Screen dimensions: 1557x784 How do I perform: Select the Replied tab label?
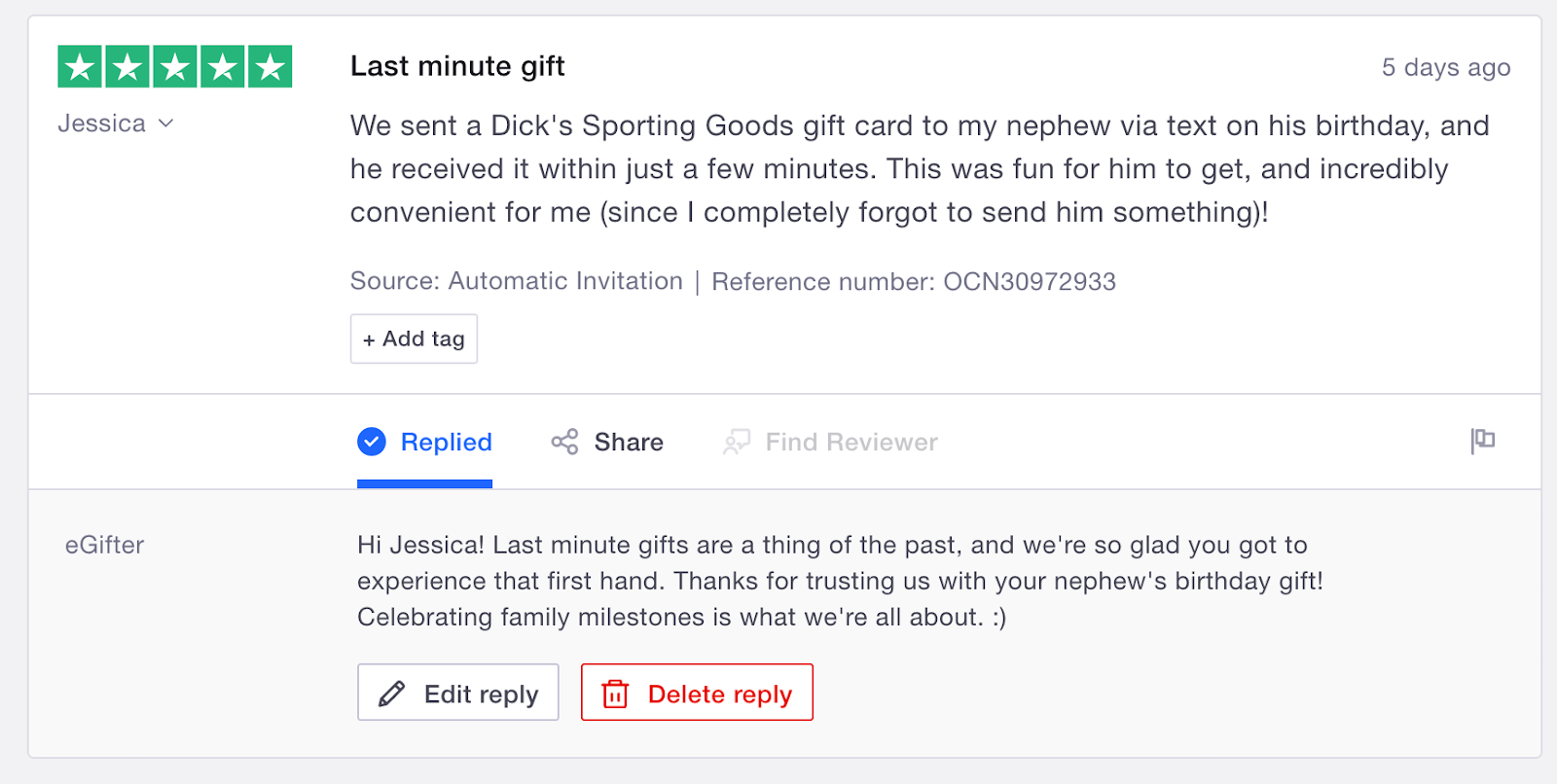tap(447, 442)
